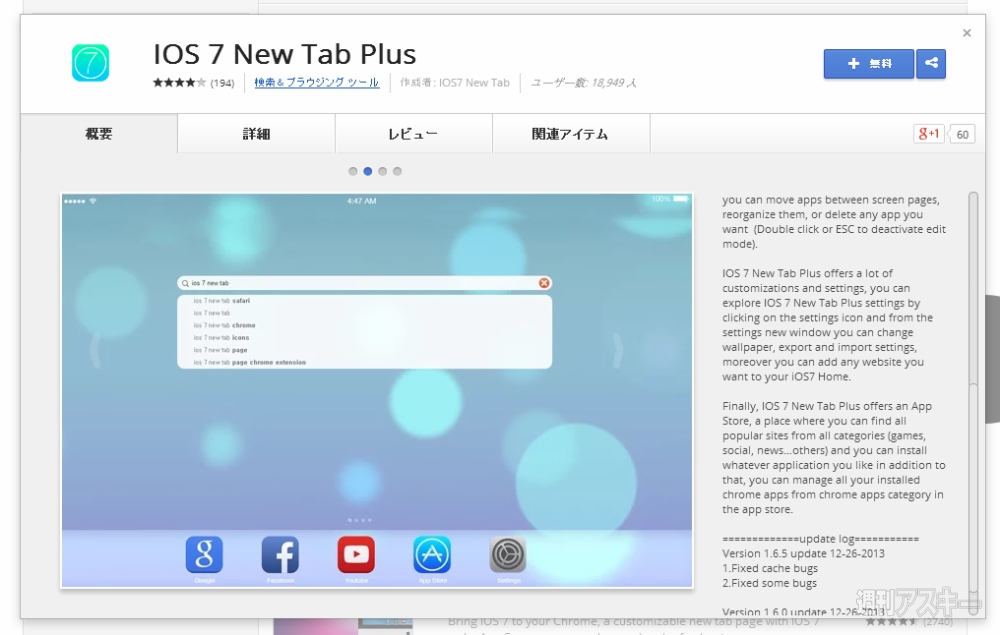This screenshot has height=635, width=1000.
Task: Click the search field showing 'ios 7 new tab'
Action: pos(364,283)
